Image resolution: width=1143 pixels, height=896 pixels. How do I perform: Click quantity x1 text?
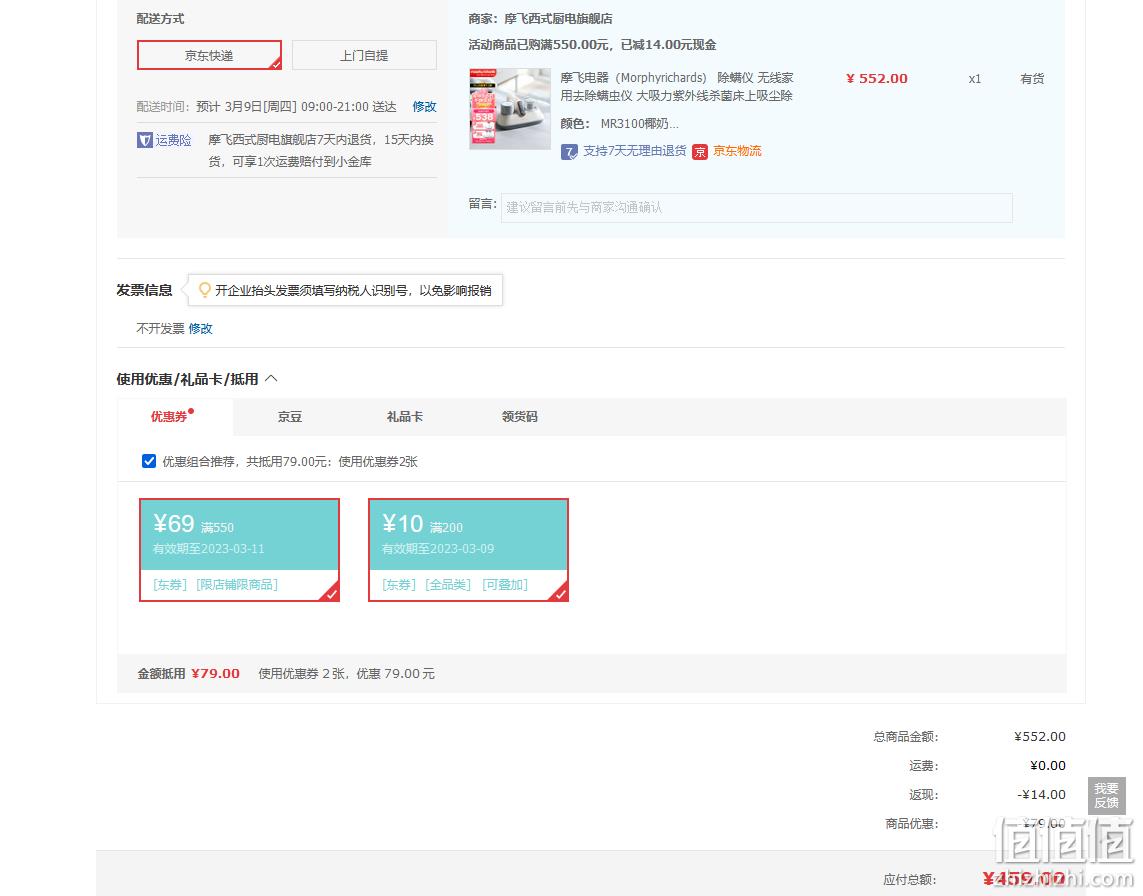click(x=975, y=79)
